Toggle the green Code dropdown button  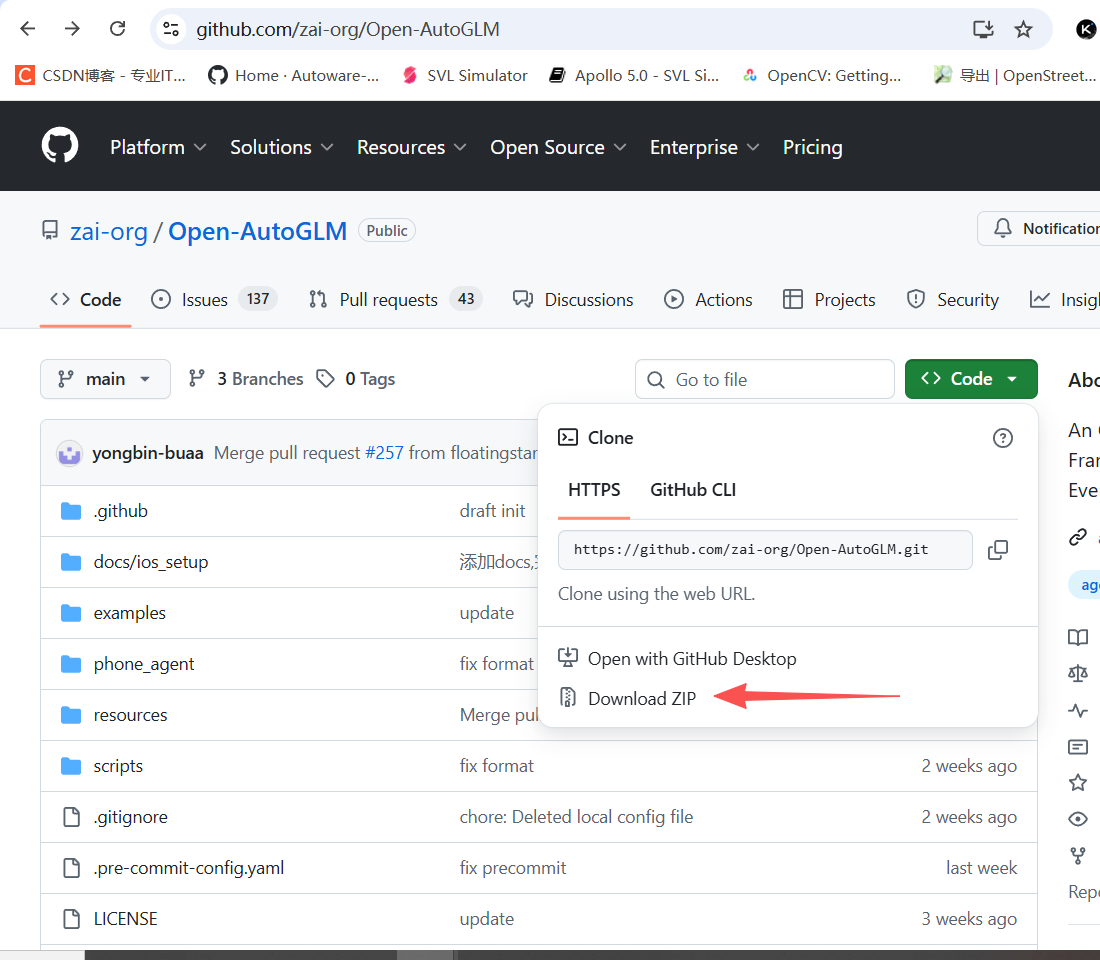971,379
